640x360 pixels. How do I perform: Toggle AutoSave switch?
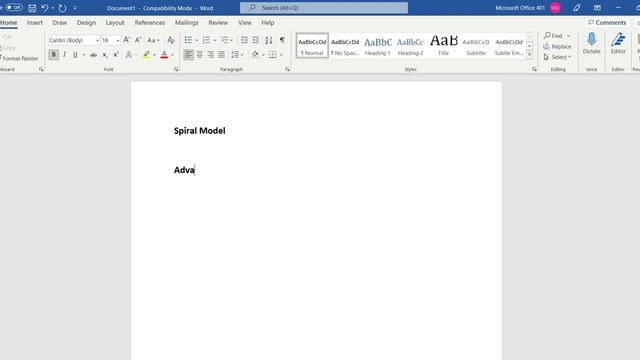click(14, 8)
